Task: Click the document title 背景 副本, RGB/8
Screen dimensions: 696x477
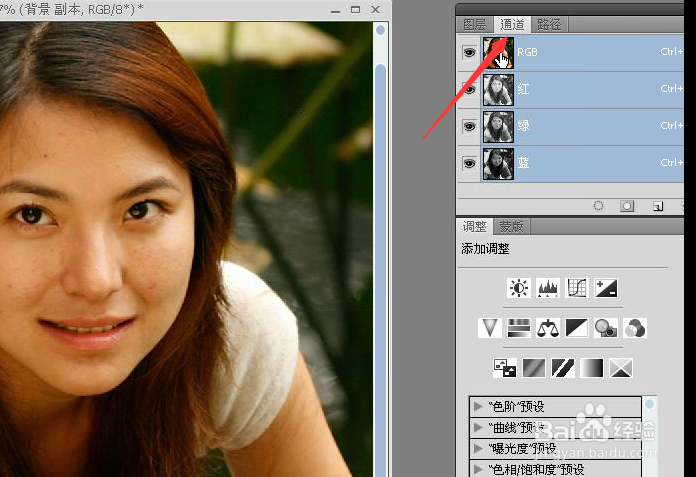Action: pyautogui.click(x=79, y=9)
